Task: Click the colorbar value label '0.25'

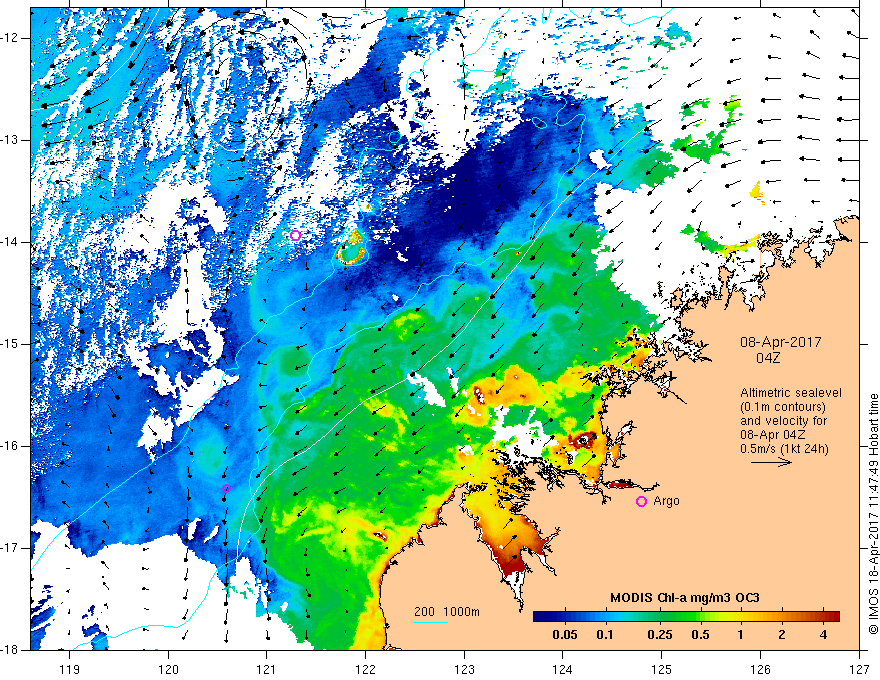Action: (659, 635)
